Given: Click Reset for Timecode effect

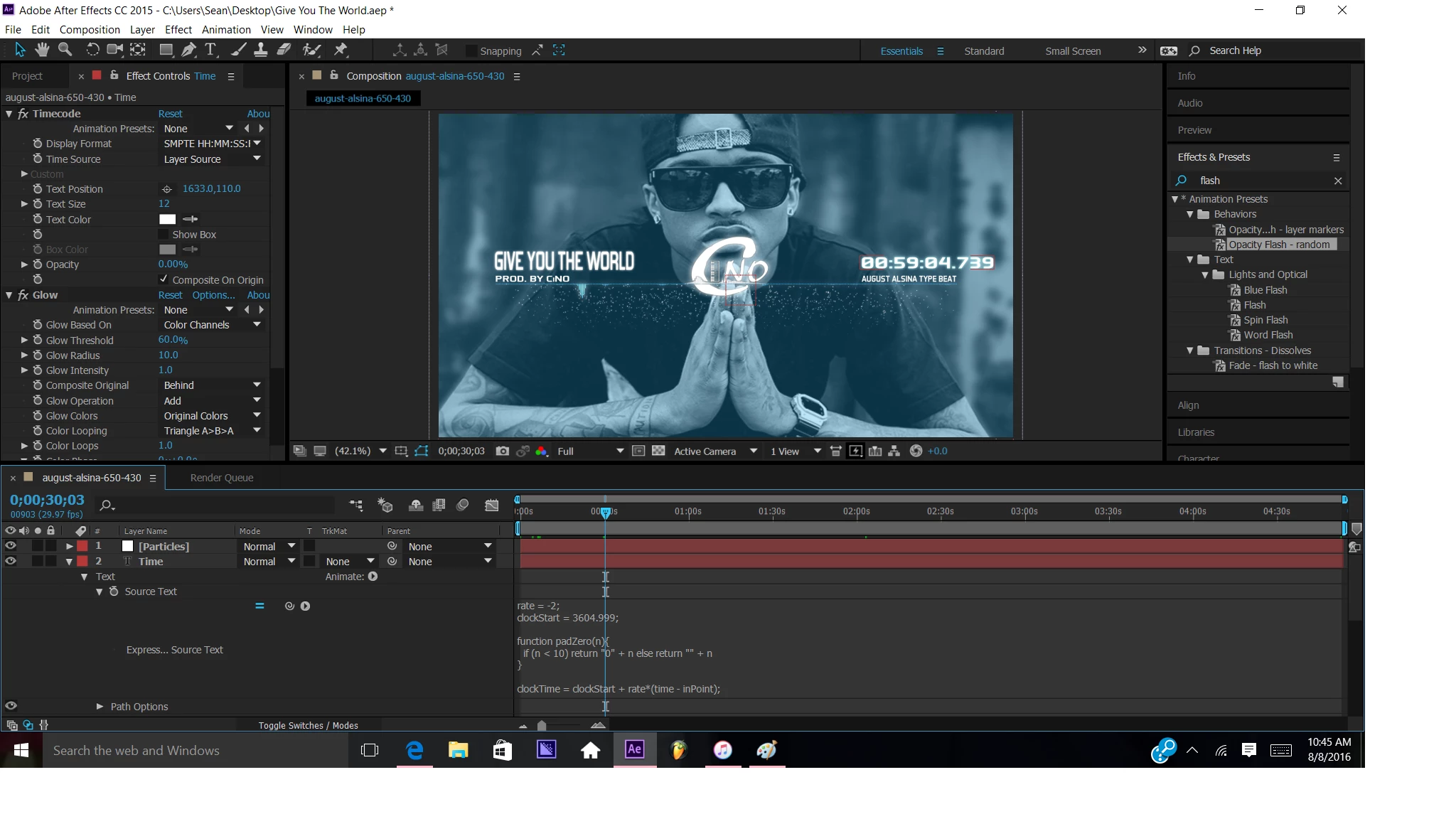Looking at the screenshot, I should coord(170,114).
